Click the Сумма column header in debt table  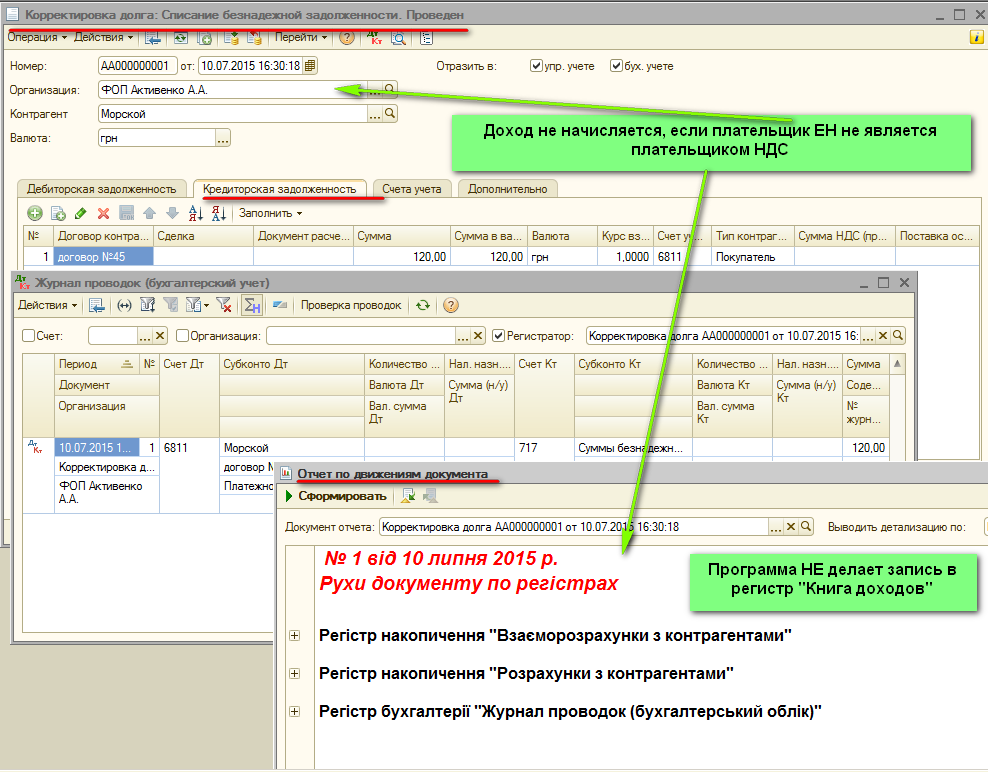(401, 236)
